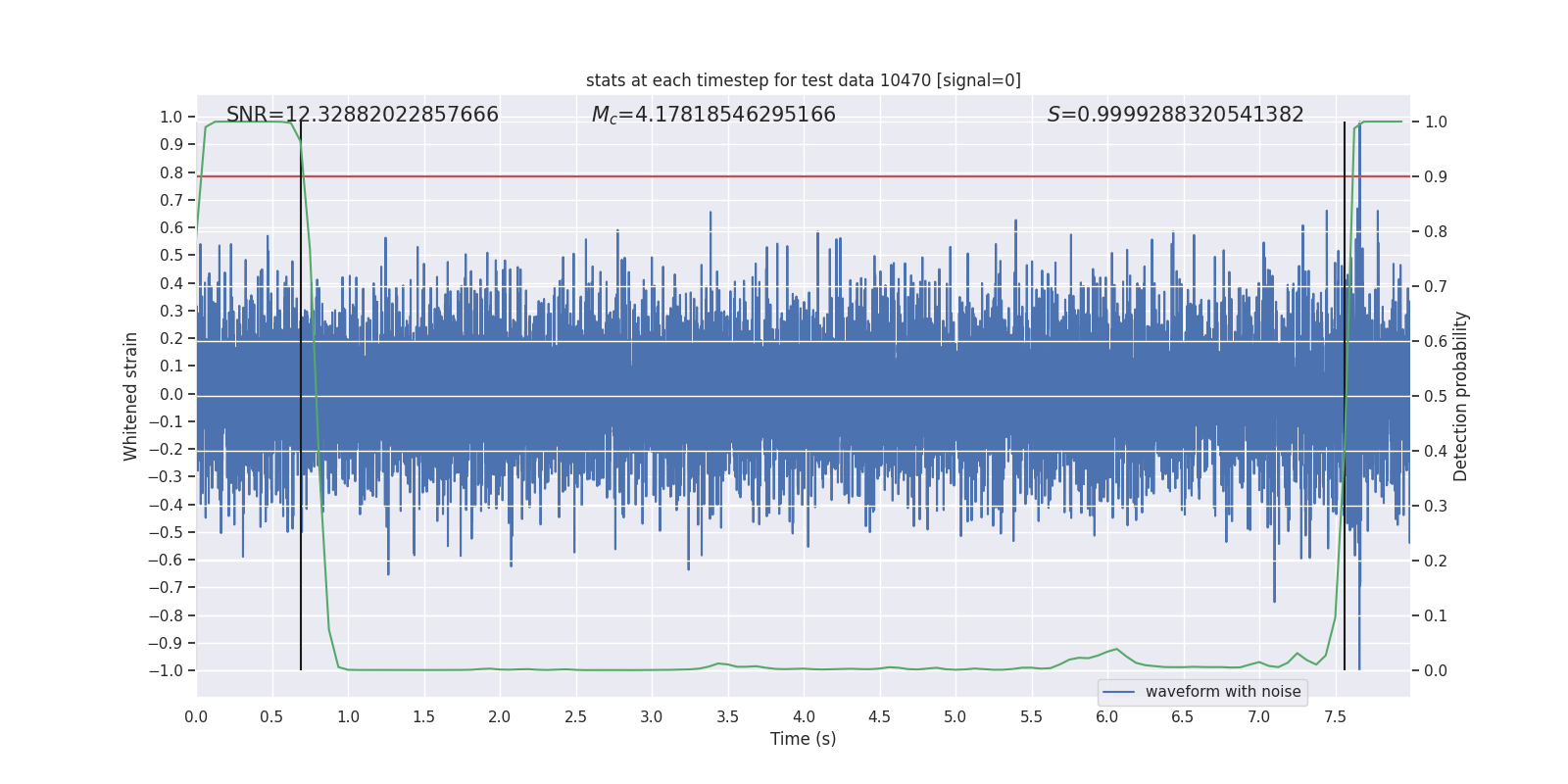Screen dimensions: 1568x784
Task: Click the second black vertical marker near 7.5s
Action: click(1345, 588)
